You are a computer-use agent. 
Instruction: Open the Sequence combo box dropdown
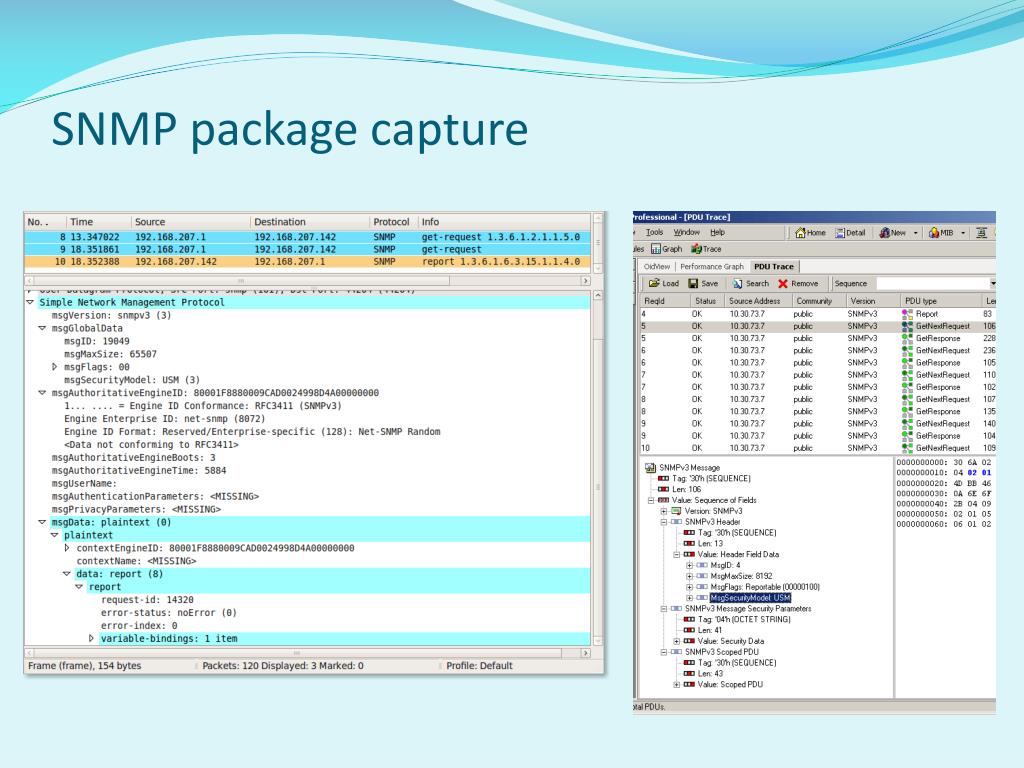[993, 283]
